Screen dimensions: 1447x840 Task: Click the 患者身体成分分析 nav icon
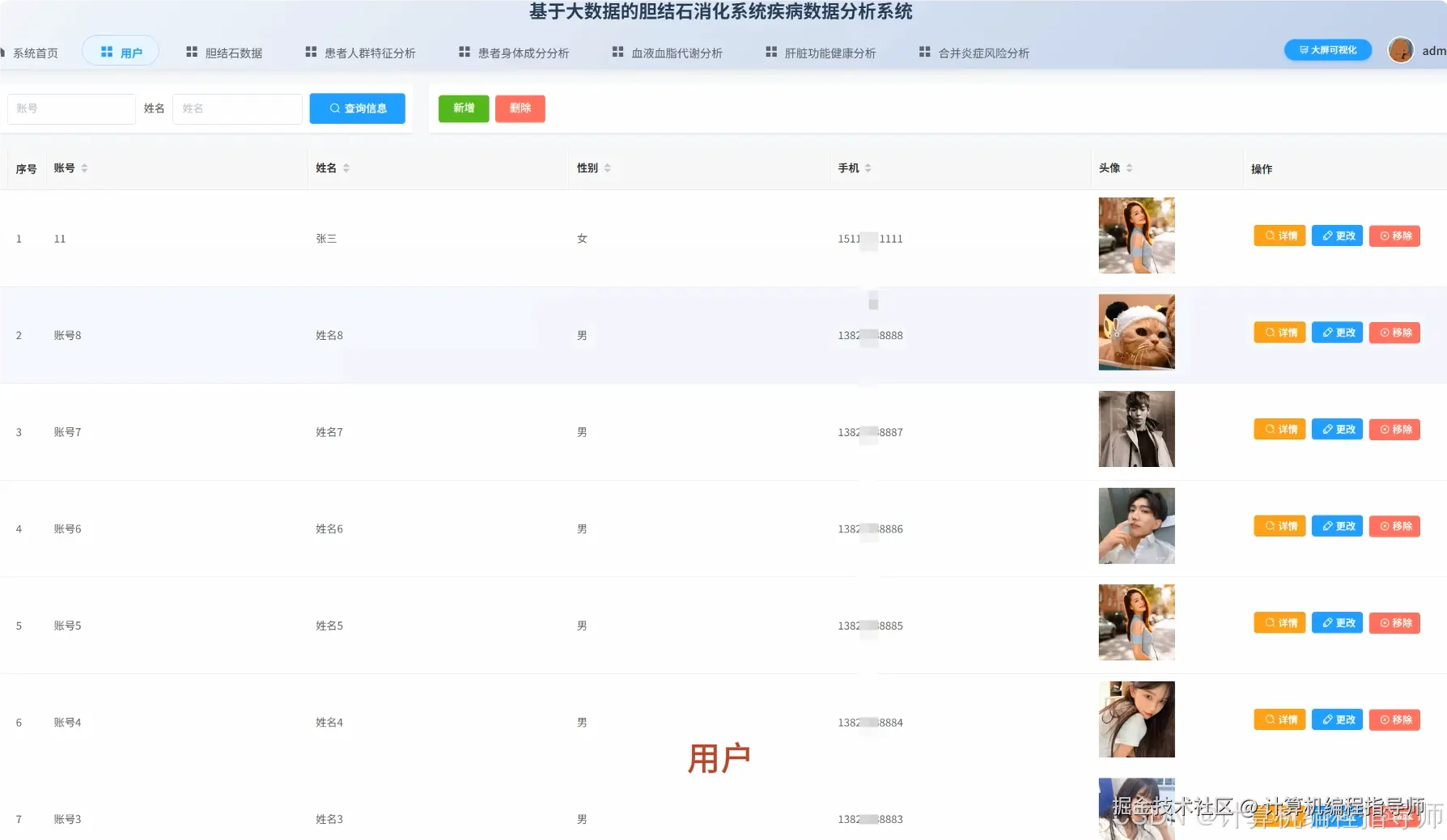coord(463,52)
